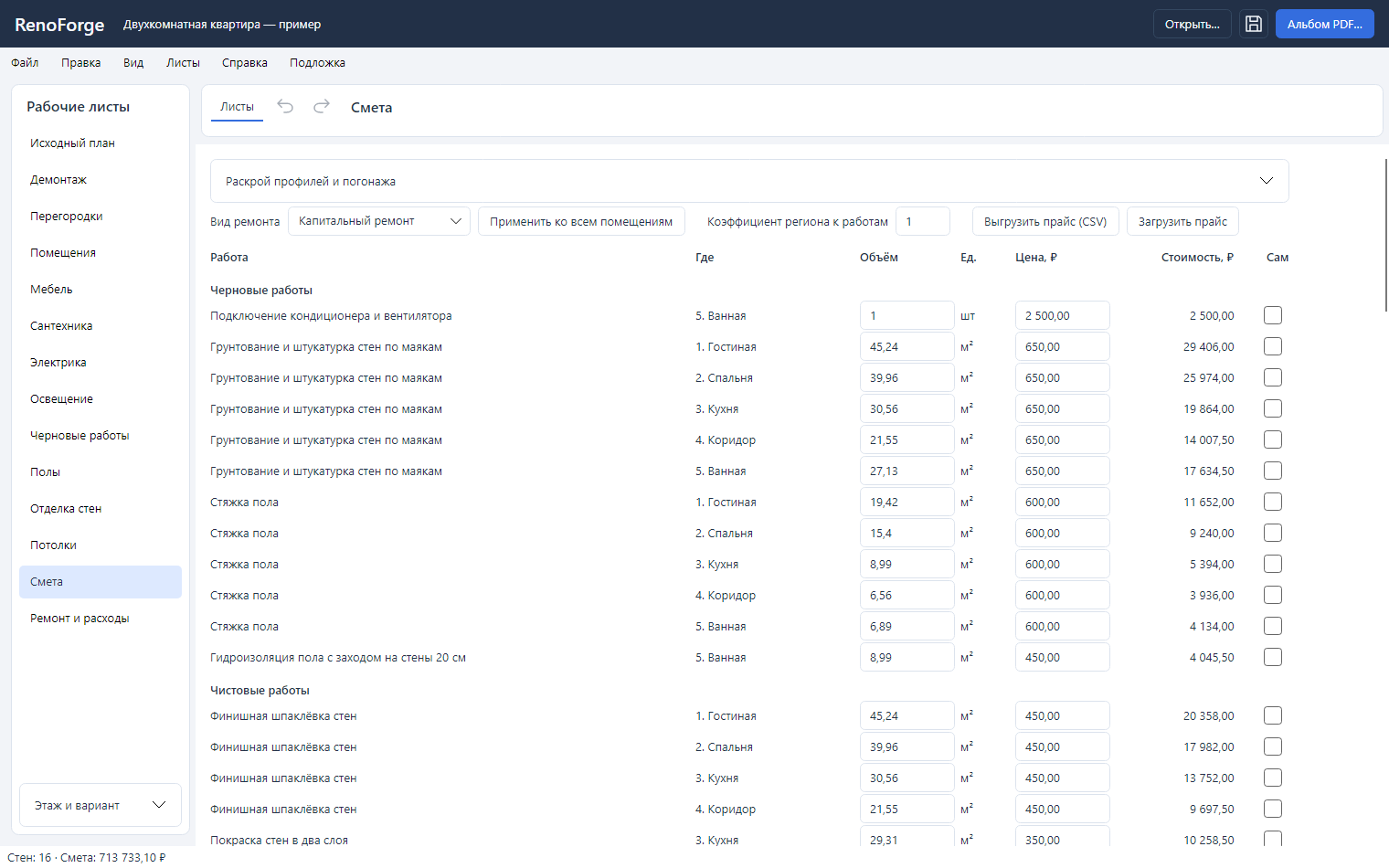
Task: Click the Загрузить прайс button
Action: point(1182,221)
